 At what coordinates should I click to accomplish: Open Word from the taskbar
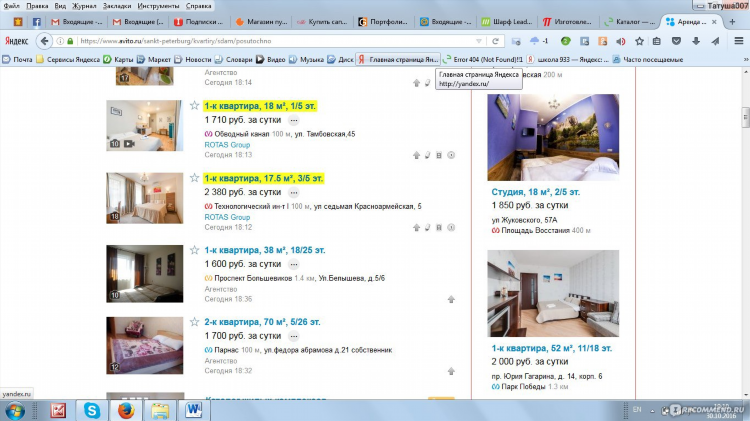coord(194,410)
